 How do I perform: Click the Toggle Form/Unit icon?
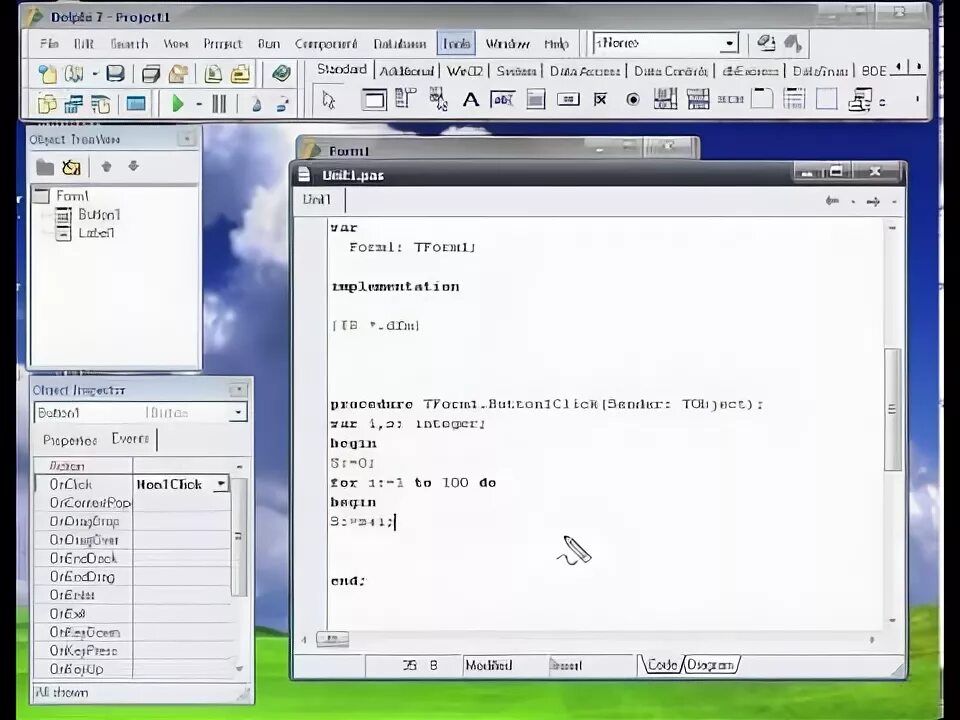click(x=100, y=103)
